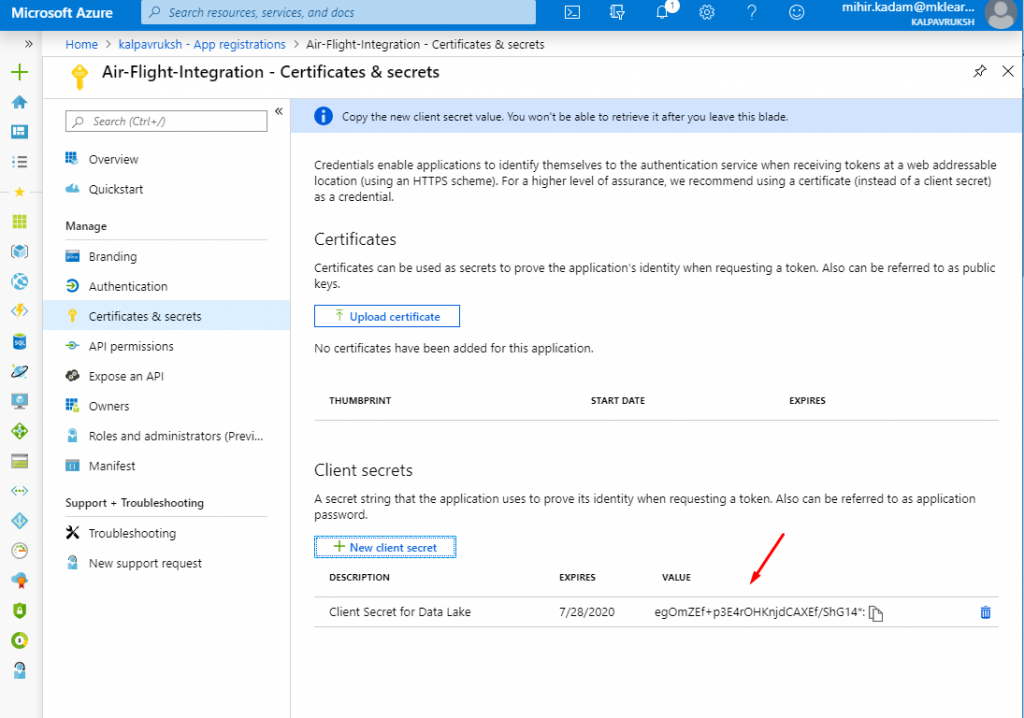Delete Client Secret for Data Lake

tap(985, 612)
